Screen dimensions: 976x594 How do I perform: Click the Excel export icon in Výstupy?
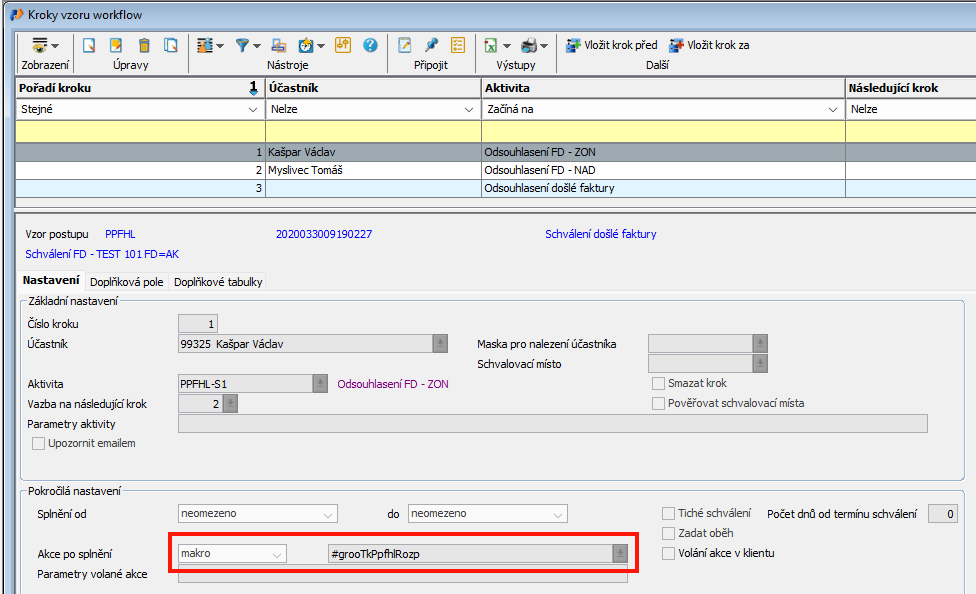click(x=491, y=46)
